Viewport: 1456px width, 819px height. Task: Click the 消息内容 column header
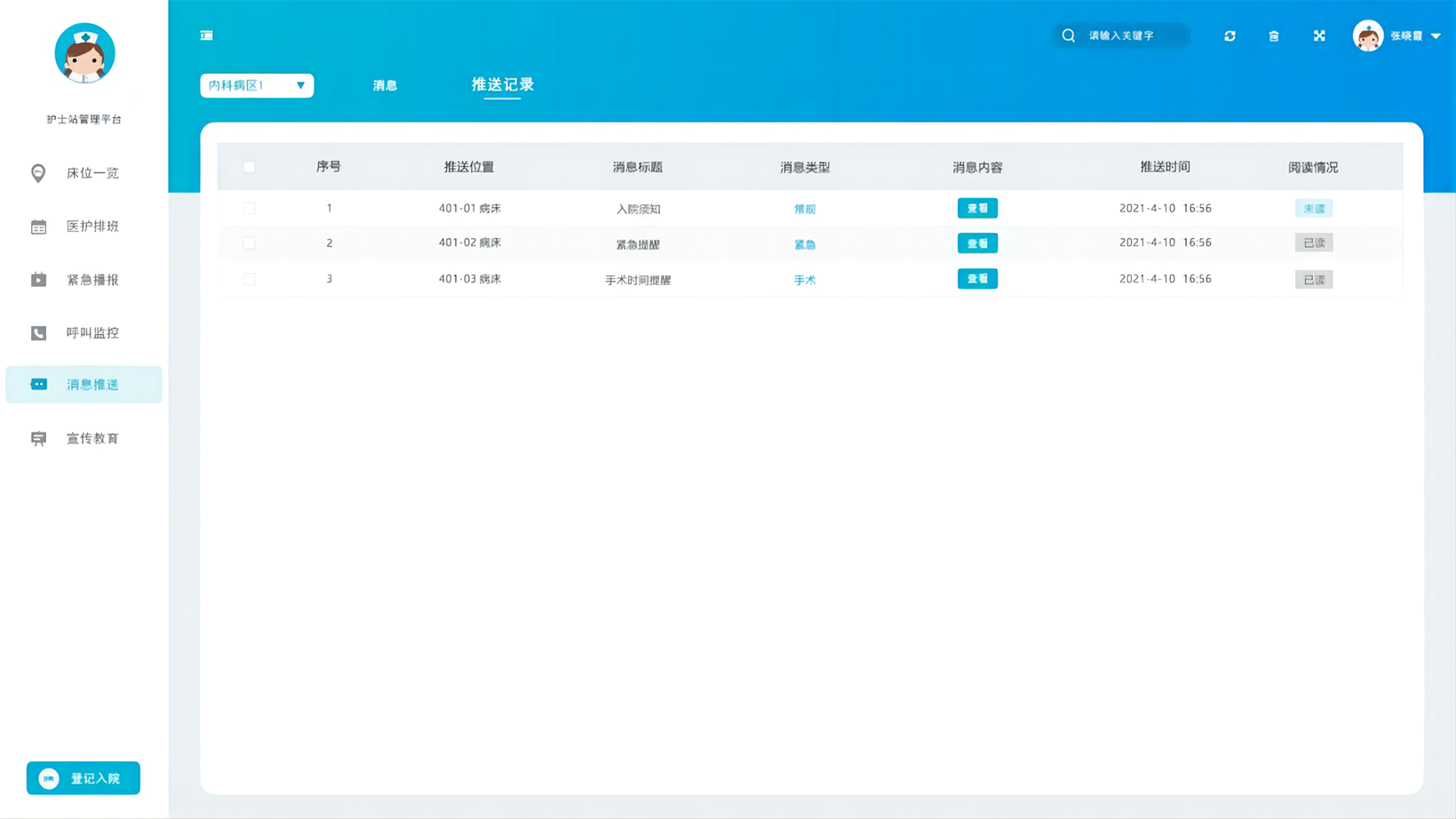(977, 167)
